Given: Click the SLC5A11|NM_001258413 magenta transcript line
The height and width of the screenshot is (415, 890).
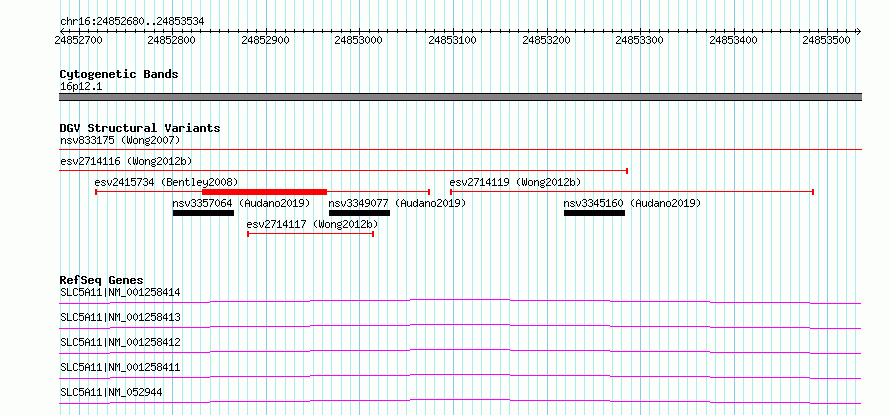Looking at the screenshot, I should [x=460, y=326].
